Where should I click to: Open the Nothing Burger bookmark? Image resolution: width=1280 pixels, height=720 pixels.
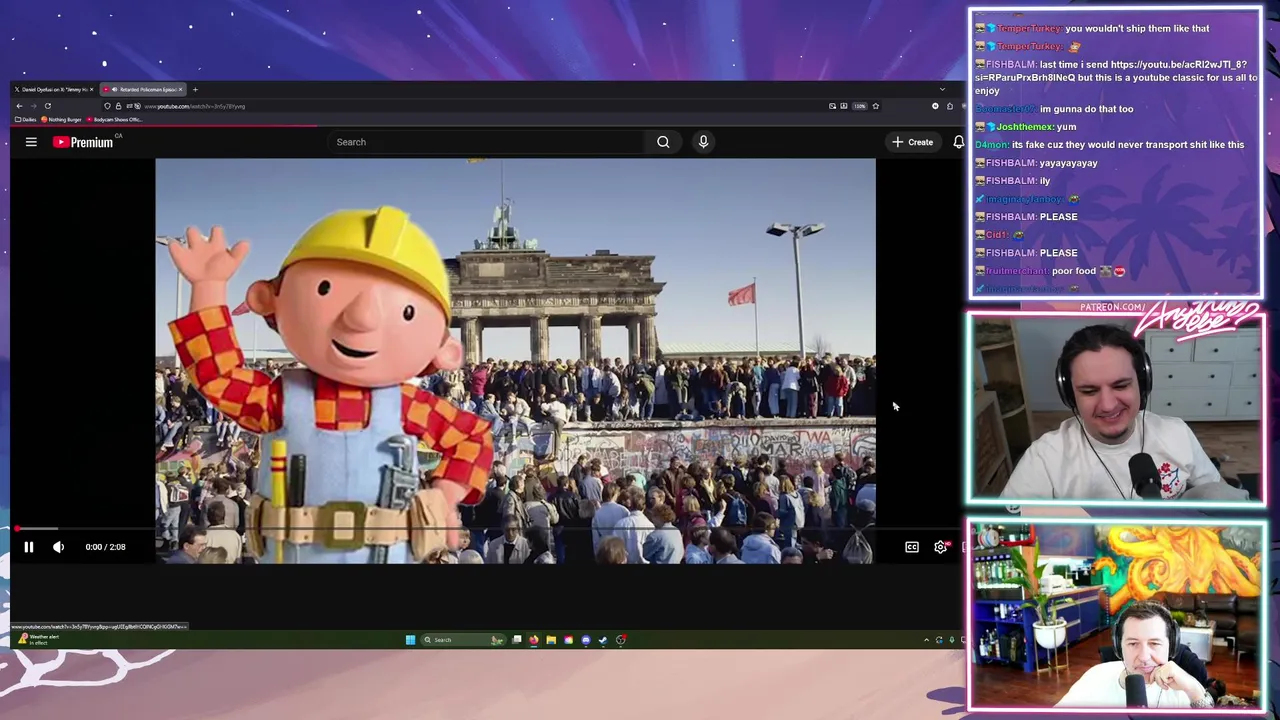tap(61, 119)
